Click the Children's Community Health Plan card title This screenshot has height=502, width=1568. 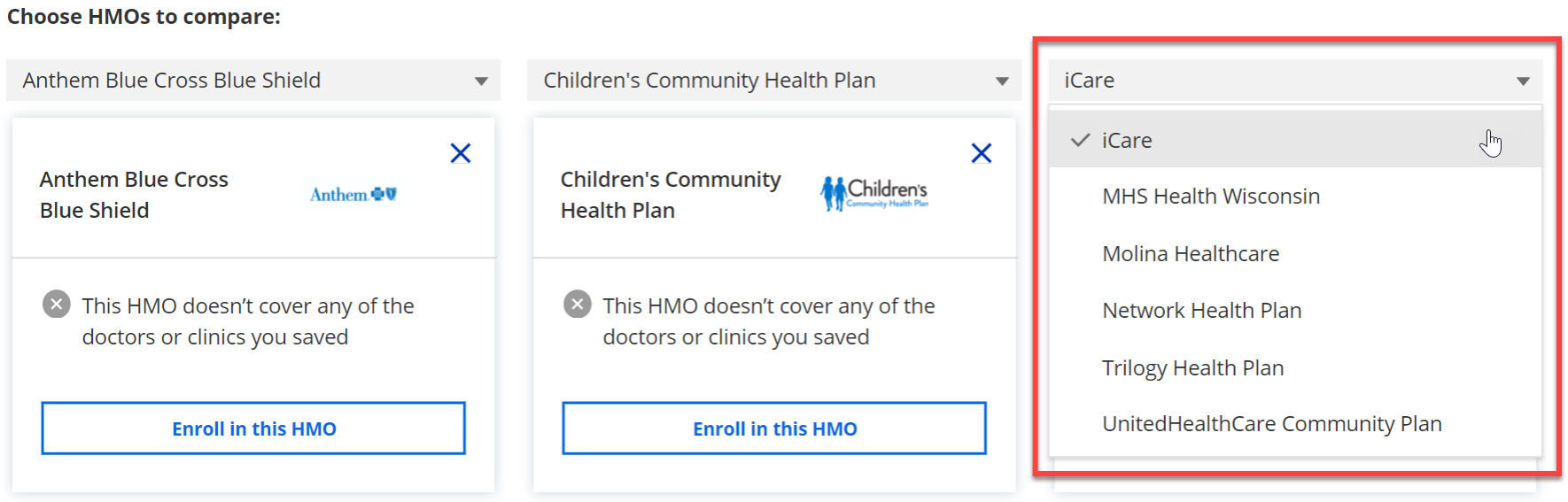[670, 195]
